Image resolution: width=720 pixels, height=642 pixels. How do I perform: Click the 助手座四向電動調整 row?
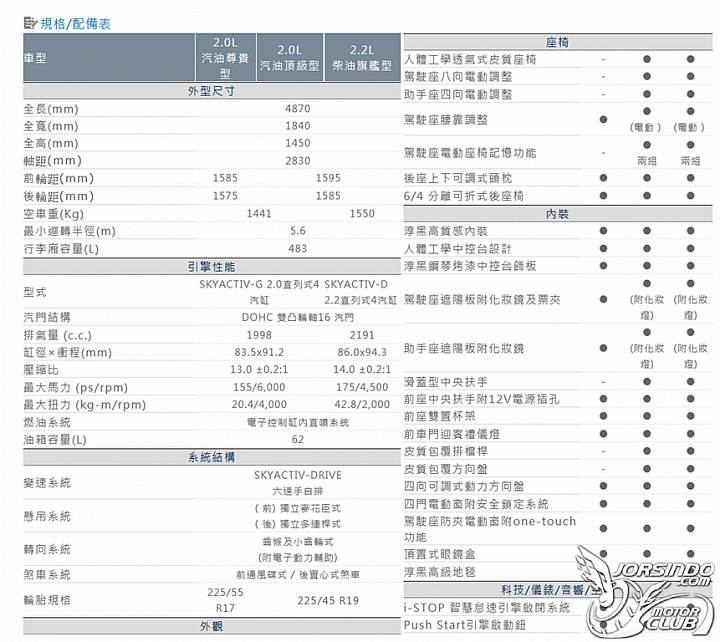[558, 95]
